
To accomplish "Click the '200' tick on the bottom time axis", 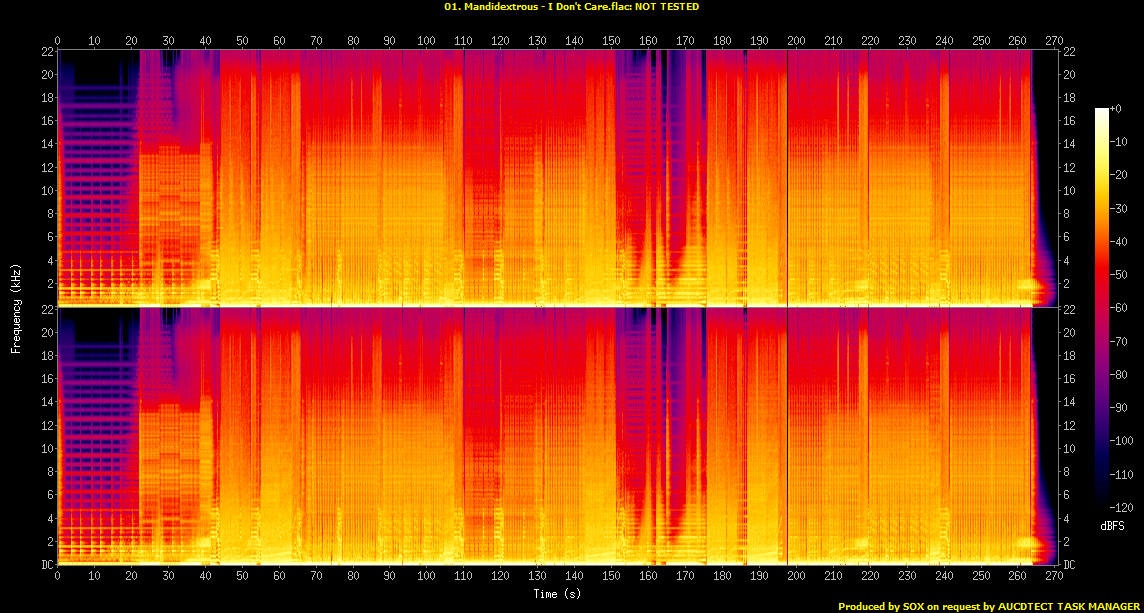I will pyautogui.click(x=796, y=577).
